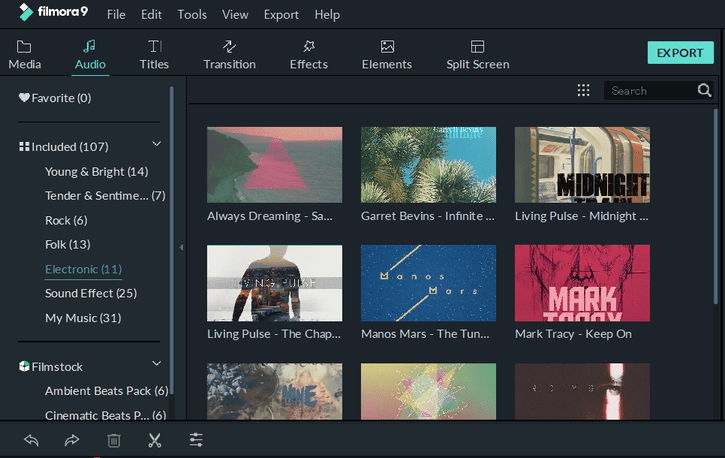Select Always Dreaming track thumbnail
Screen dimensions: 725x458
pos(275,165)
